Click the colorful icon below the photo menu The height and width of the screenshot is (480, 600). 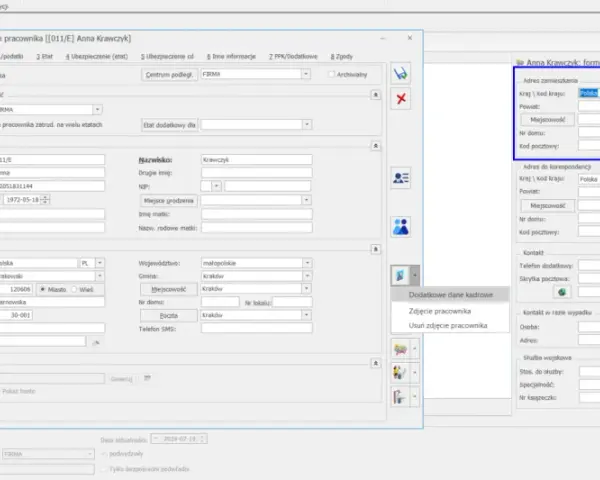400,349
